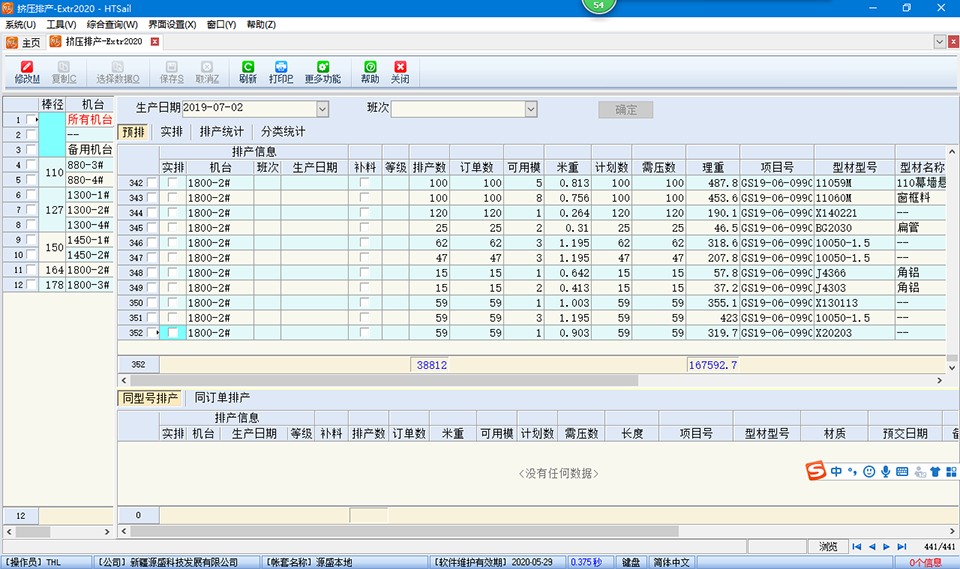Toggle Sogou 中 Chinese mode icon
Screen dimensions: 960x569
836,472
